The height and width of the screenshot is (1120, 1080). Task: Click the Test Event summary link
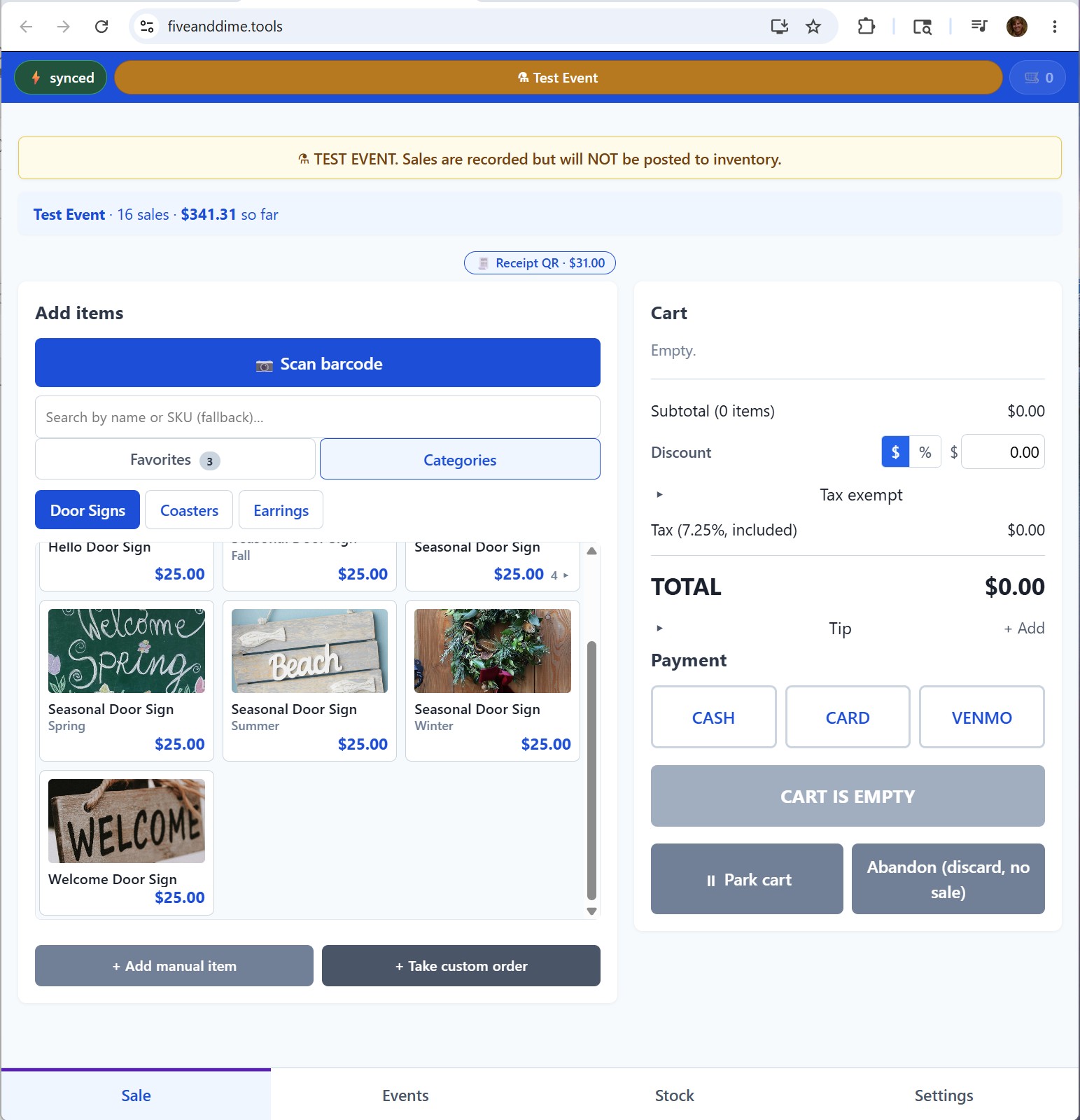coord(69,214)
